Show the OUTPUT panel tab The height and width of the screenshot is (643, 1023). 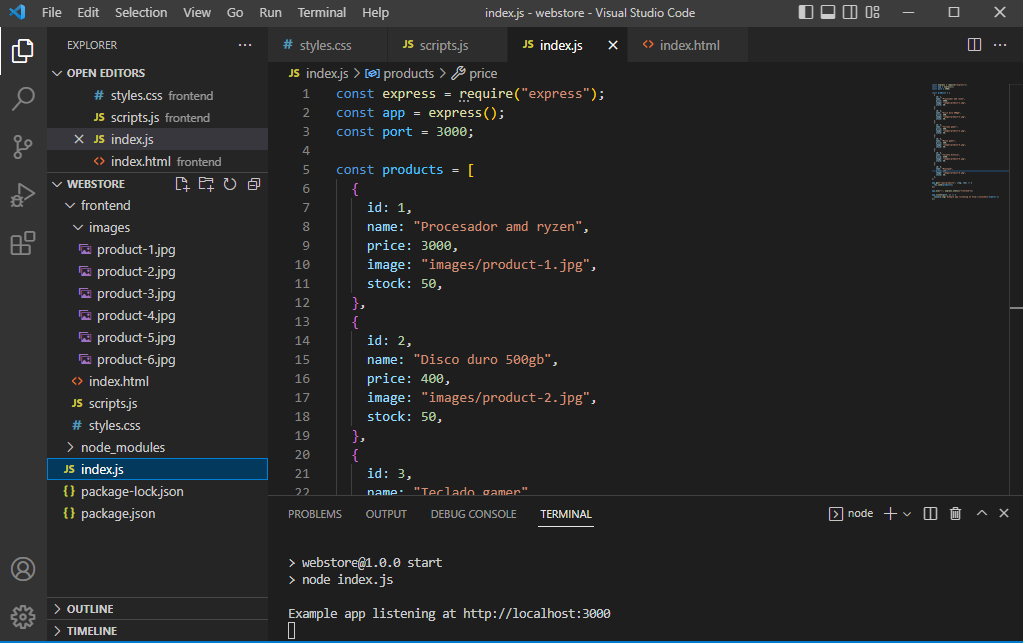point(386,514)
